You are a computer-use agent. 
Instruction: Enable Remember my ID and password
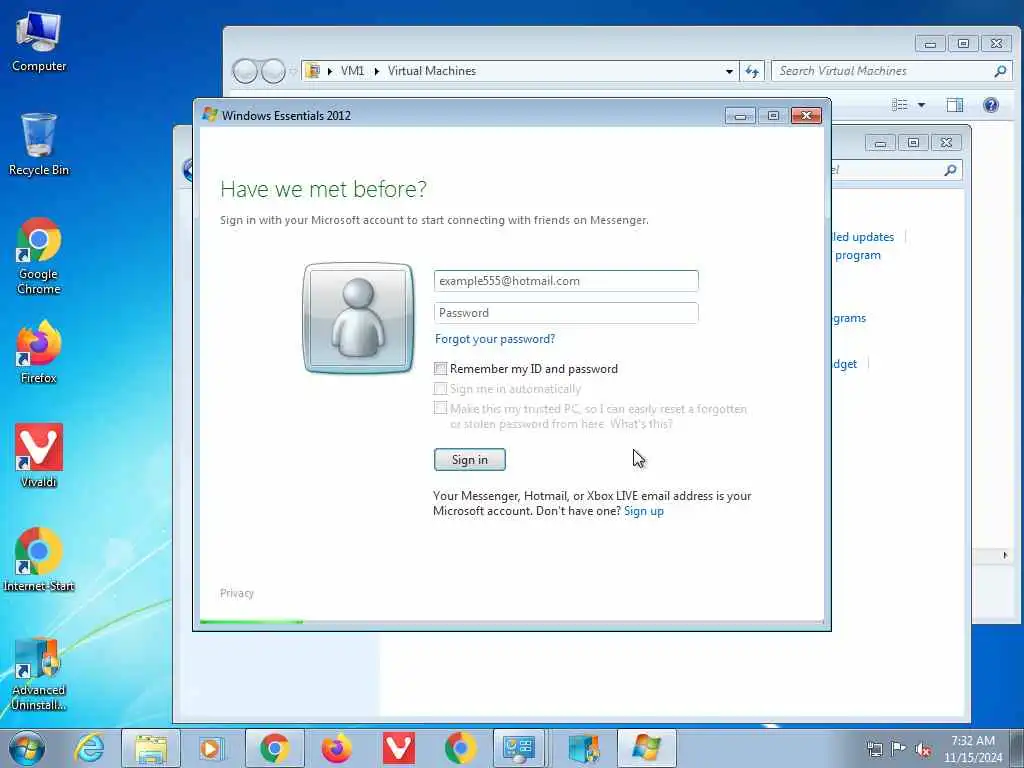coord(441,369)
